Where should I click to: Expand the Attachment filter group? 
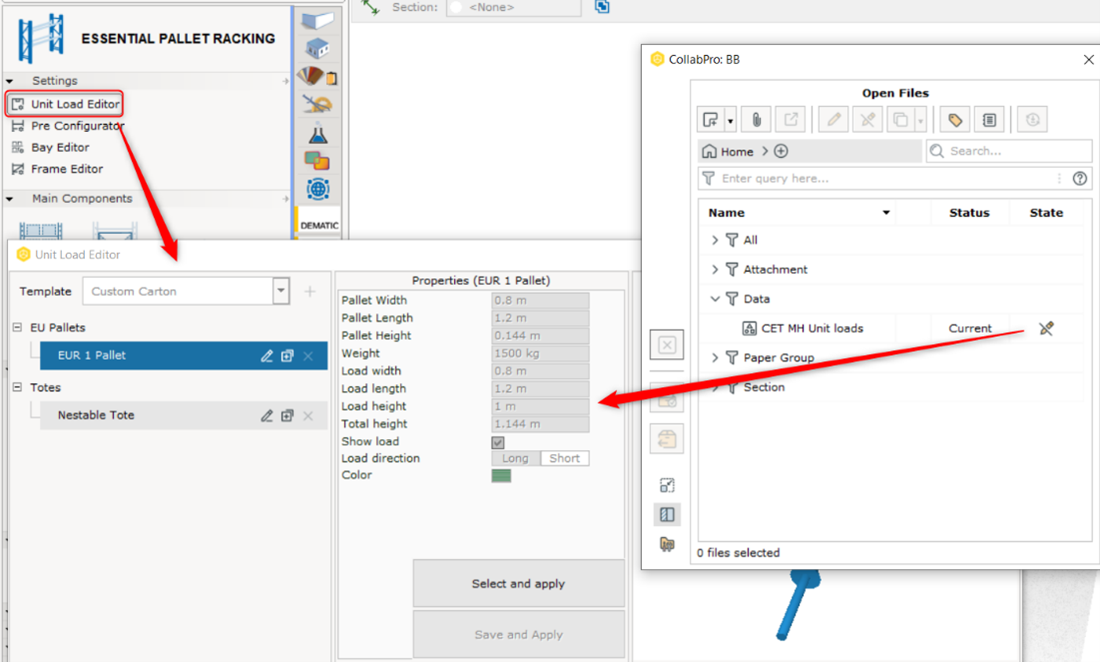pyautogui.click(x=715, y=269)
